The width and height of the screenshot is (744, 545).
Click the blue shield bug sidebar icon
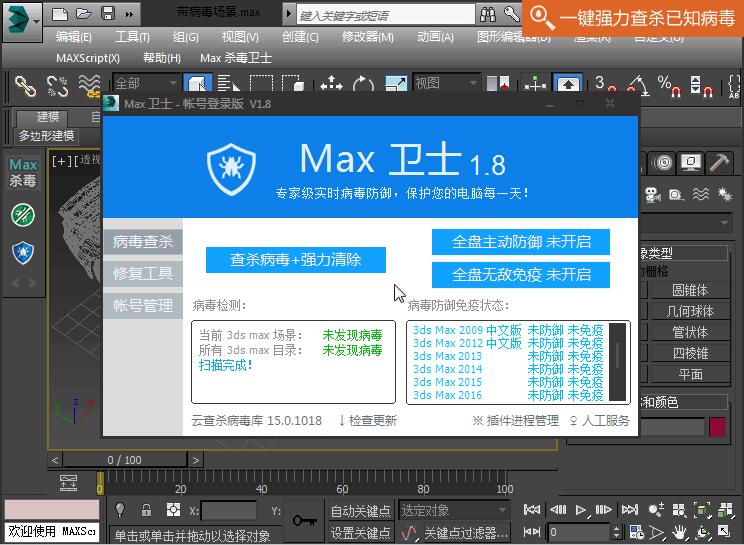pyautogui.click(x=23, y=252)
